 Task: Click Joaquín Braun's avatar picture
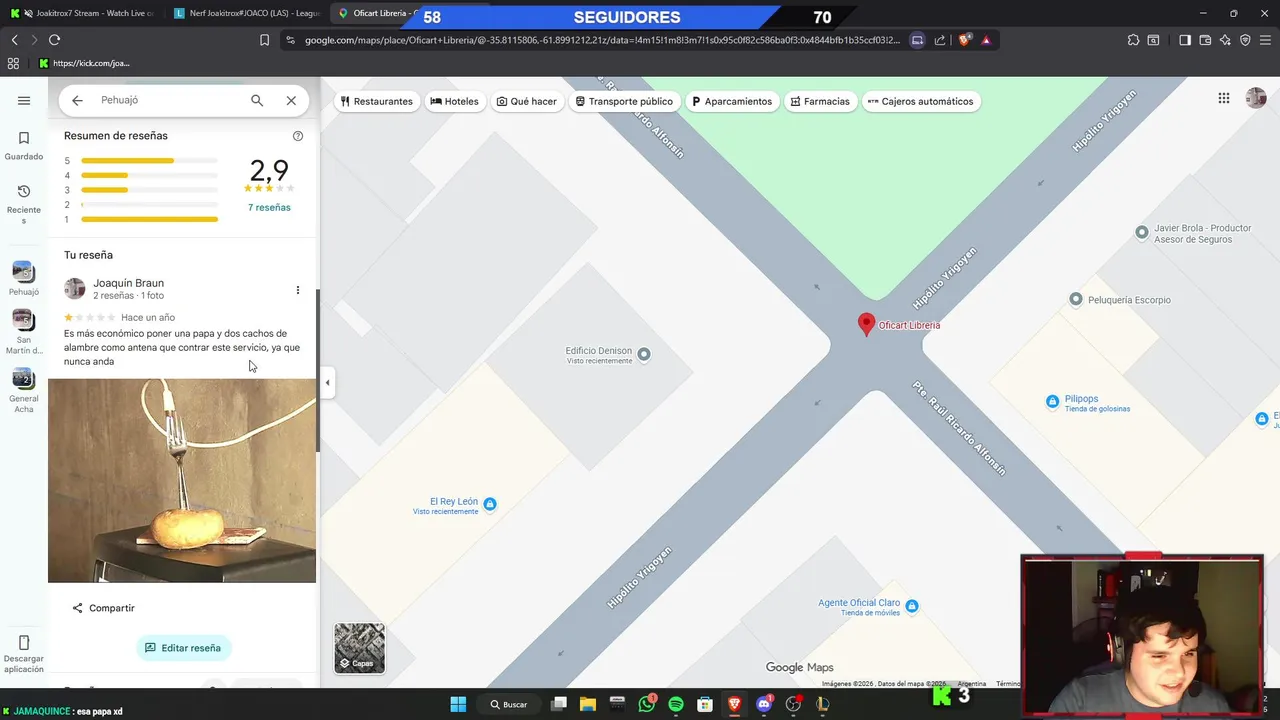pyautogui.click(x=74, y=289)
